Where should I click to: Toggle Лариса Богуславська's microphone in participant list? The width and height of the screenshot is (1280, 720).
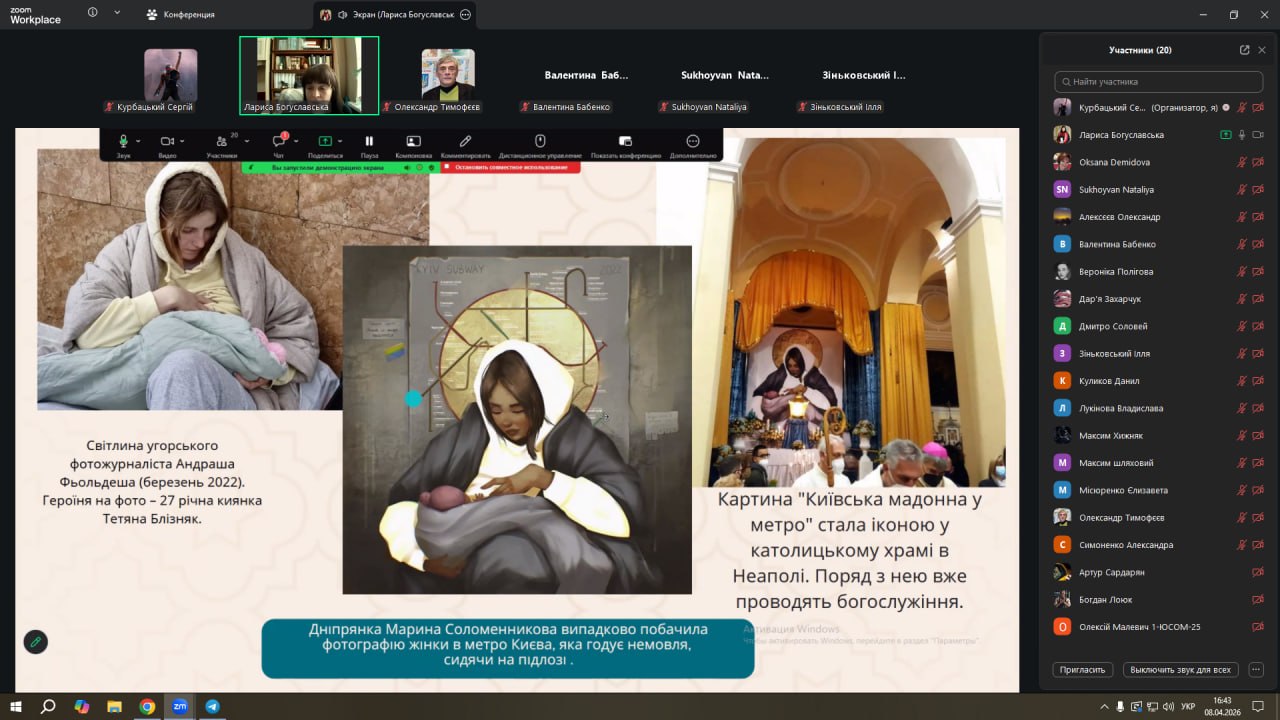point(1242,135)
